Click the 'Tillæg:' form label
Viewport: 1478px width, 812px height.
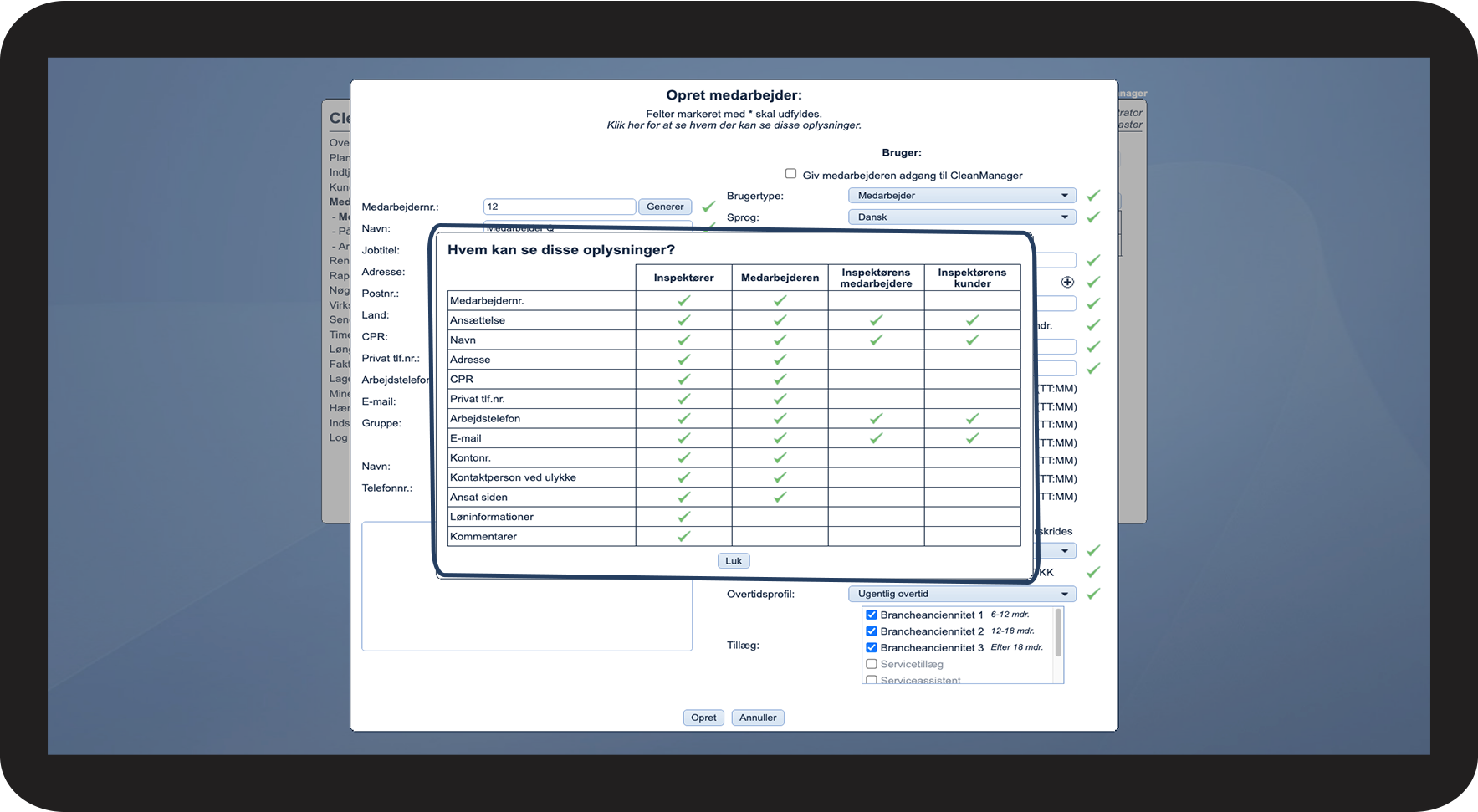pos(743,646)
